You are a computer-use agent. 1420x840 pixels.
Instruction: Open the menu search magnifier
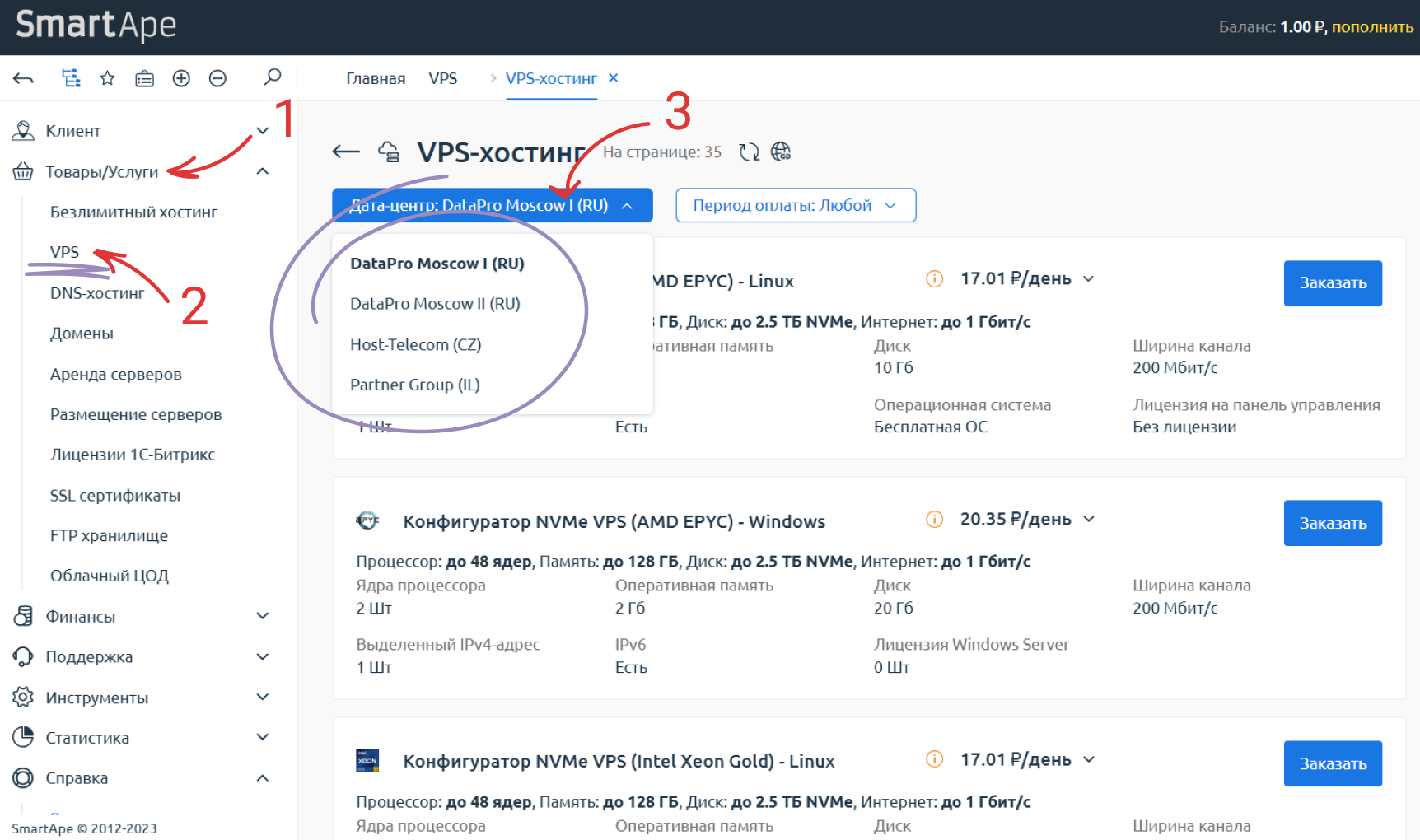(x=272, y=77)
